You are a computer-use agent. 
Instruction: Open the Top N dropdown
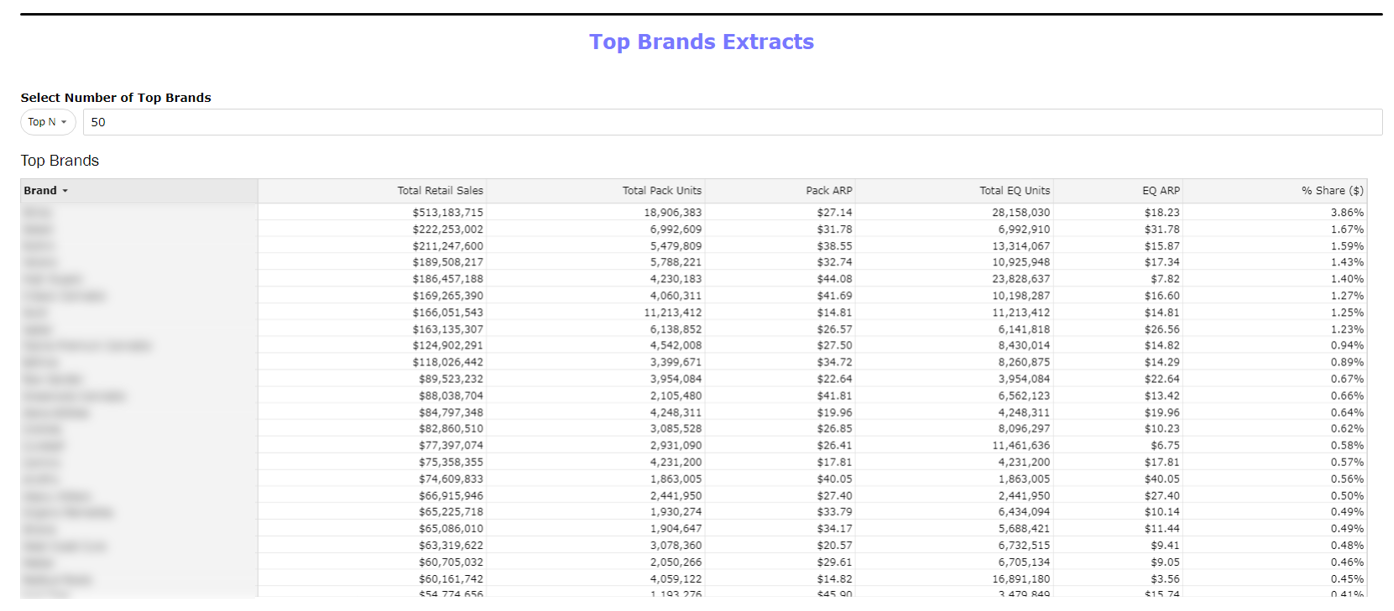pos(48,122)
